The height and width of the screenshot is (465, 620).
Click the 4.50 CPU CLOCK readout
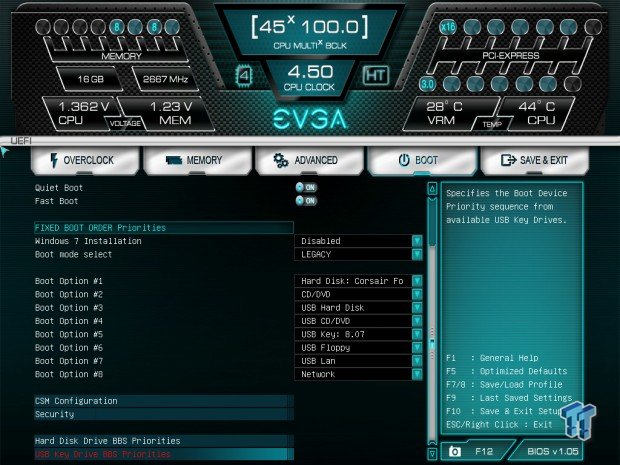pos(310,78)
